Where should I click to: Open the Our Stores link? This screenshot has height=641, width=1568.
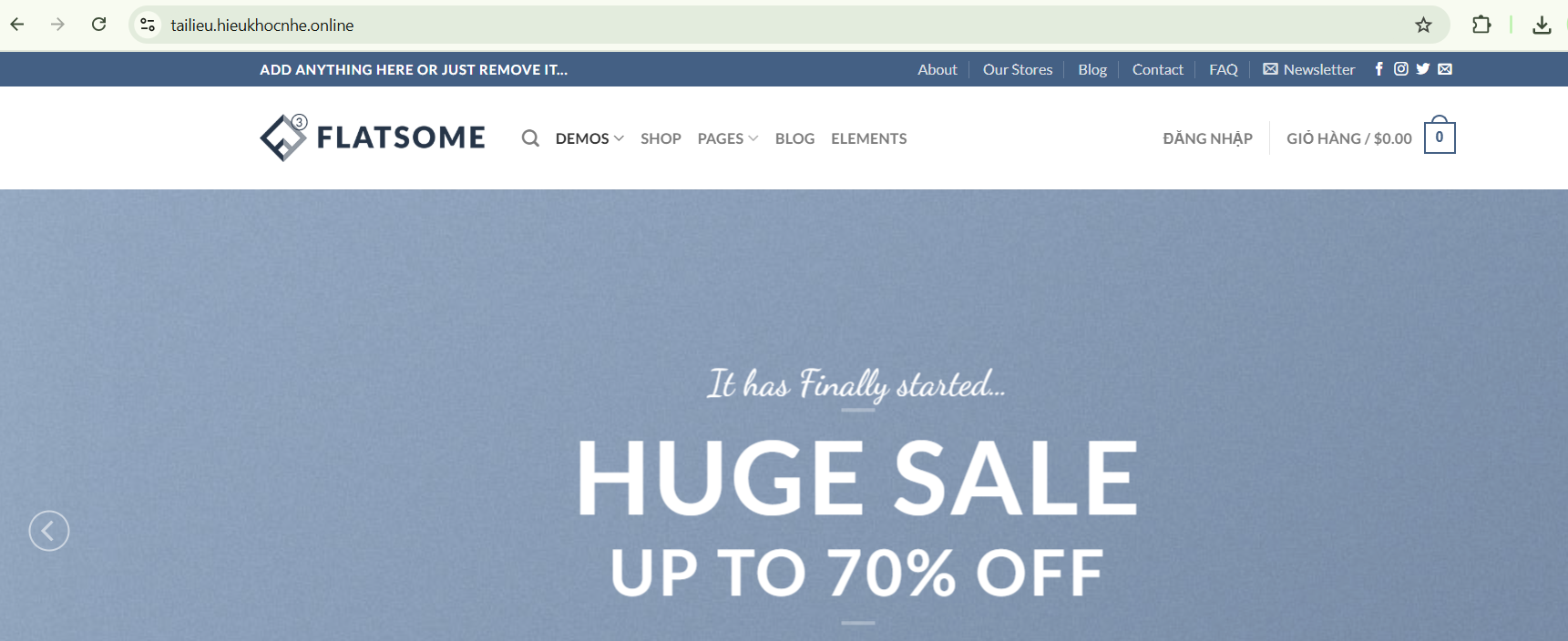click(1017, 69)
